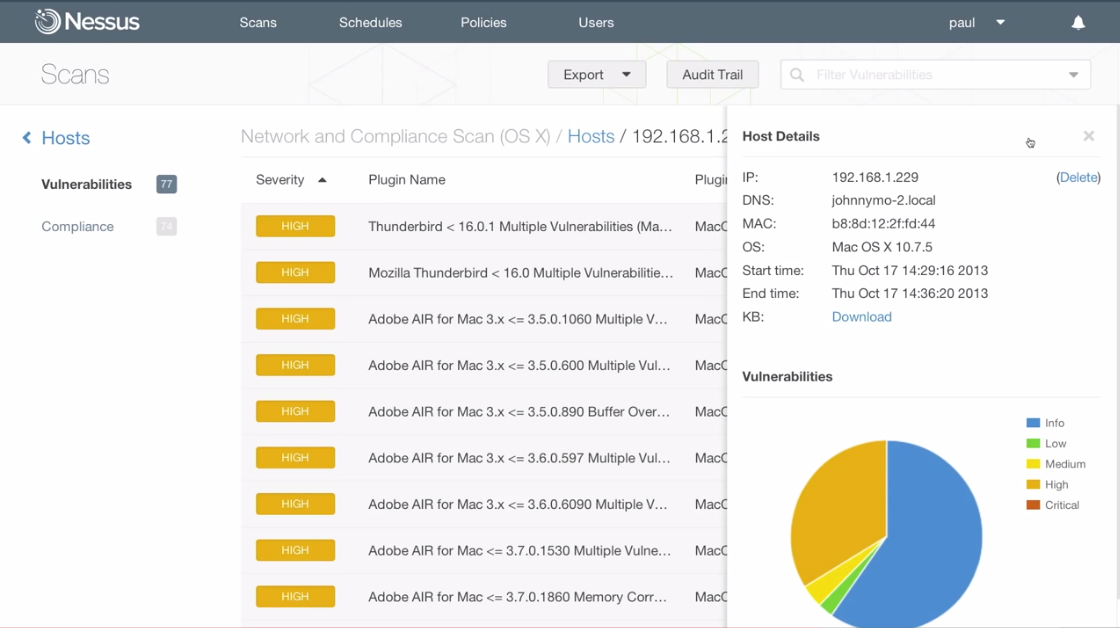Image resolution: width=1120 pixels, height=628 pixels.
Task: Open the notifications bell
Action: pos(1078,22)
